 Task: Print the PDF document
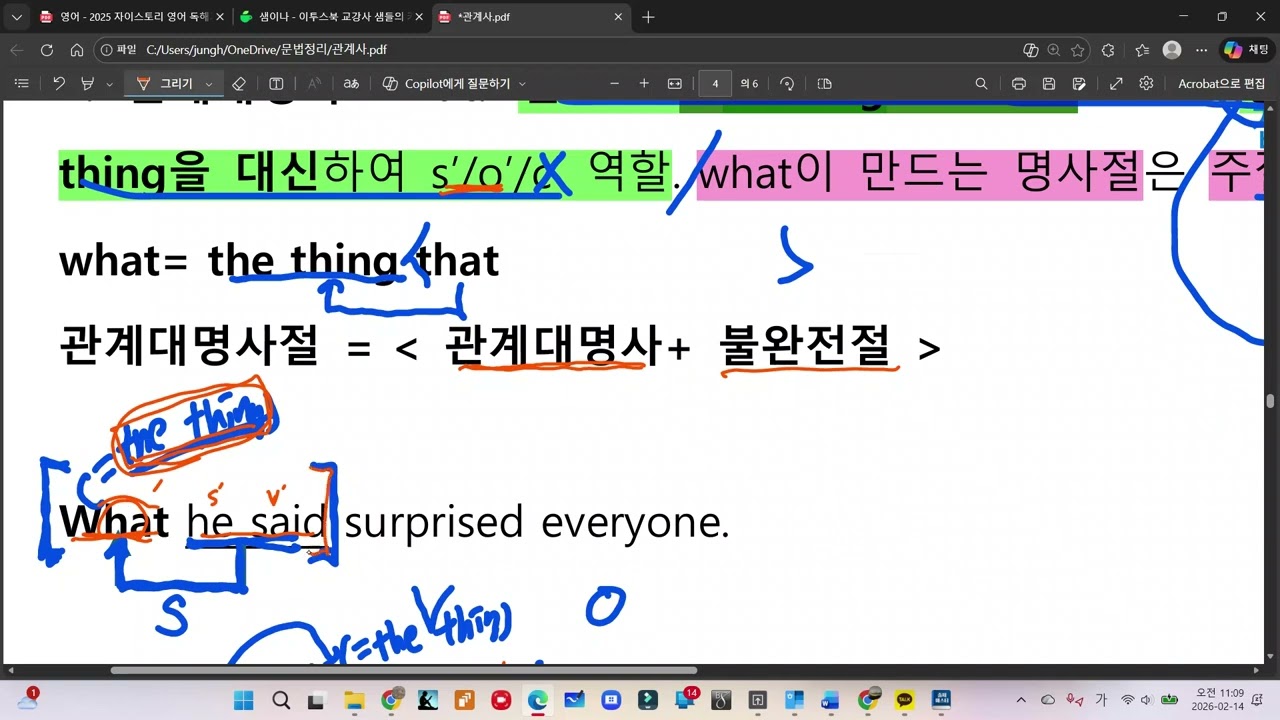[1019, 84]
